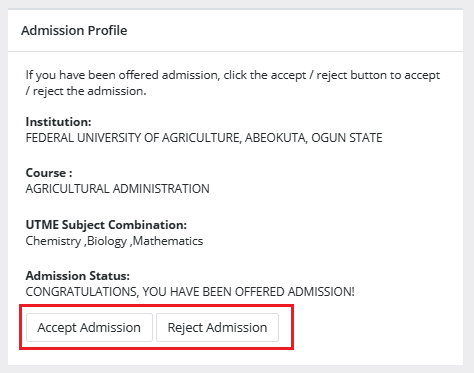Click the OFFERED ADMISSION! words in status
The image size is (474, 373).
(x=295, y=292)
